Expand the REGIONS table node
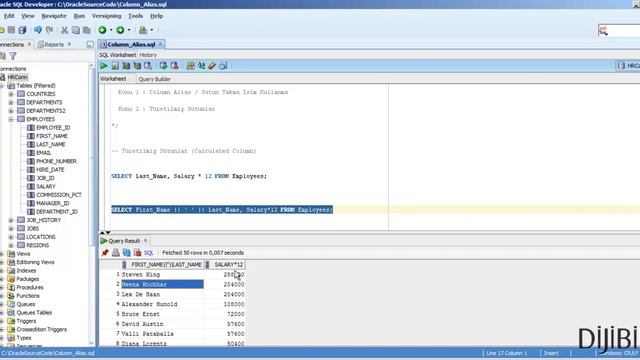This screenshot has height=360, width=640. 11,245
